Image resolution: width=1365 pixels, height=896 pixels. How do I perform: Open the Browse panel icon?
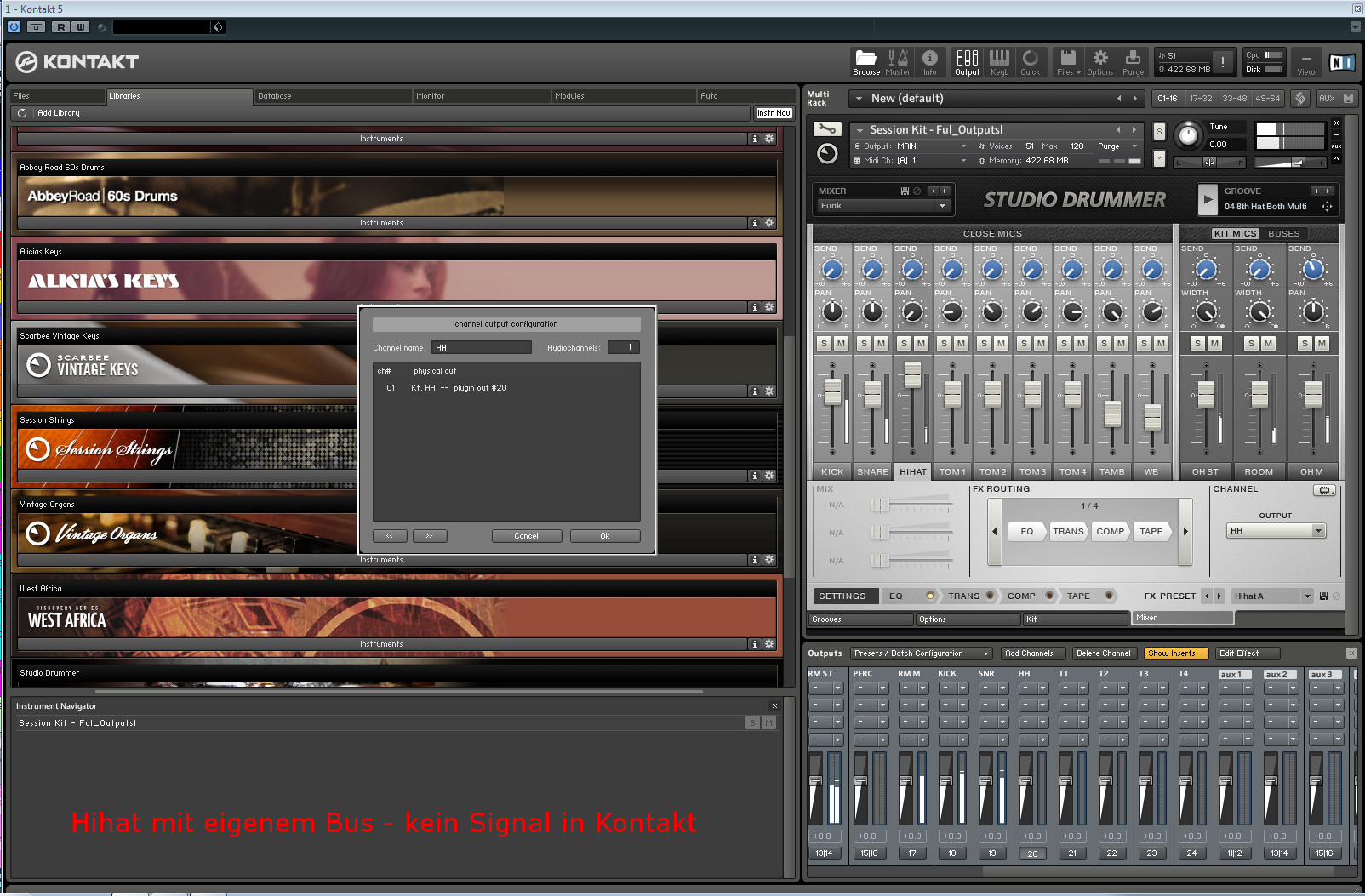[x=866, y=62]
